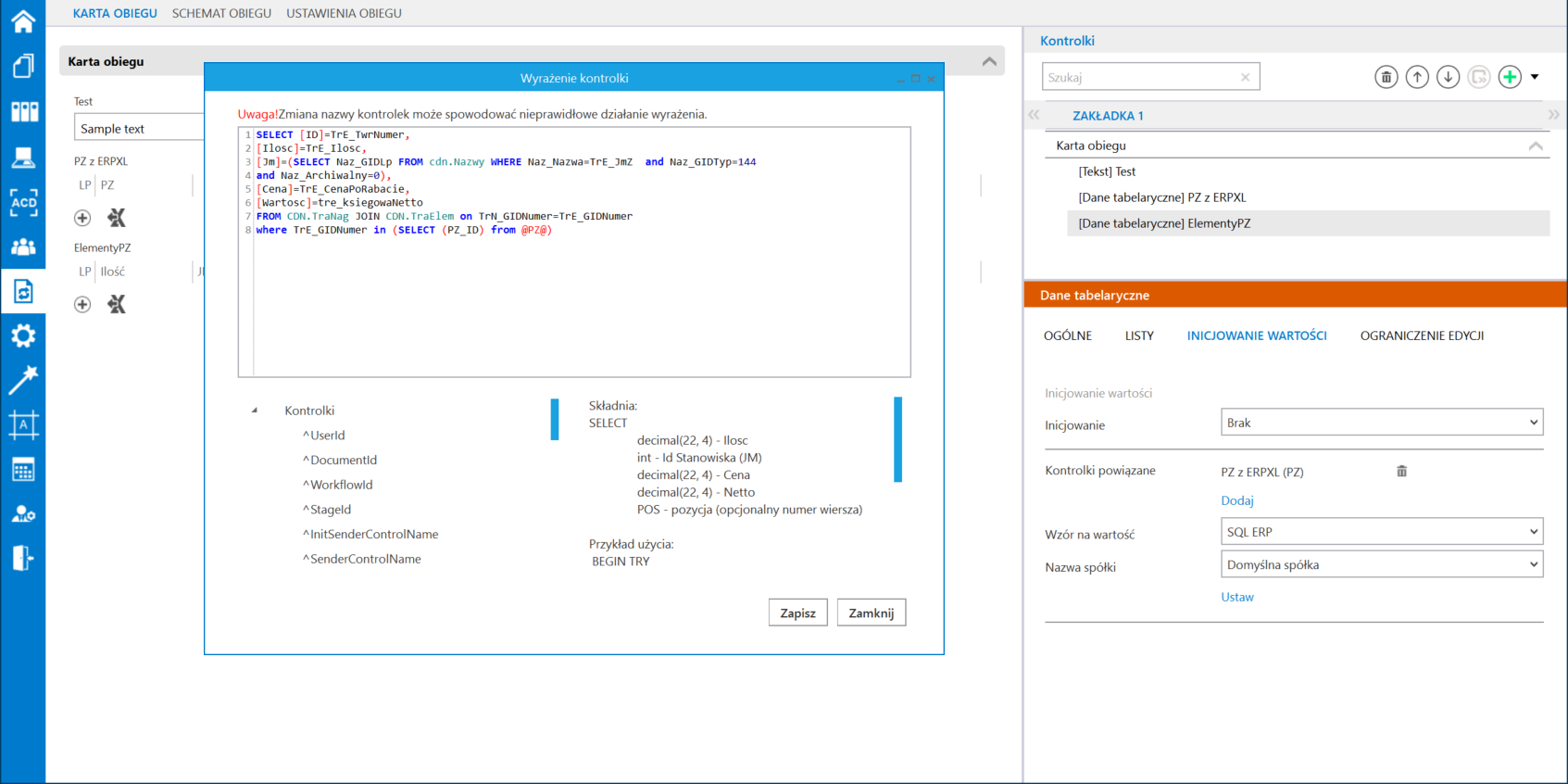Screen dimensions: 1568x784
Task: Open the calendar icon in the sidebar
Action: [23, 470]
